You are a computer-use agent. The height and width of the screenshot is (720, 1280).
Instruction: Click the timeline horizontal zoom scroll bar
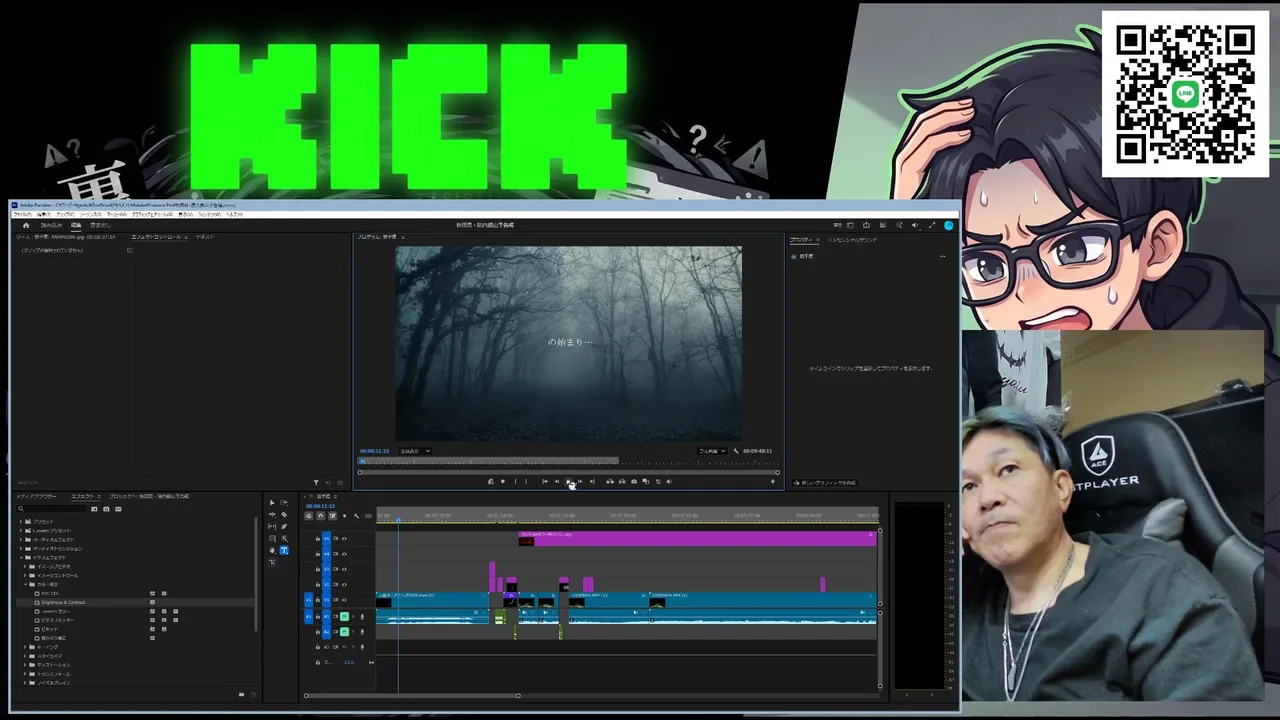[x=412, y=695]
